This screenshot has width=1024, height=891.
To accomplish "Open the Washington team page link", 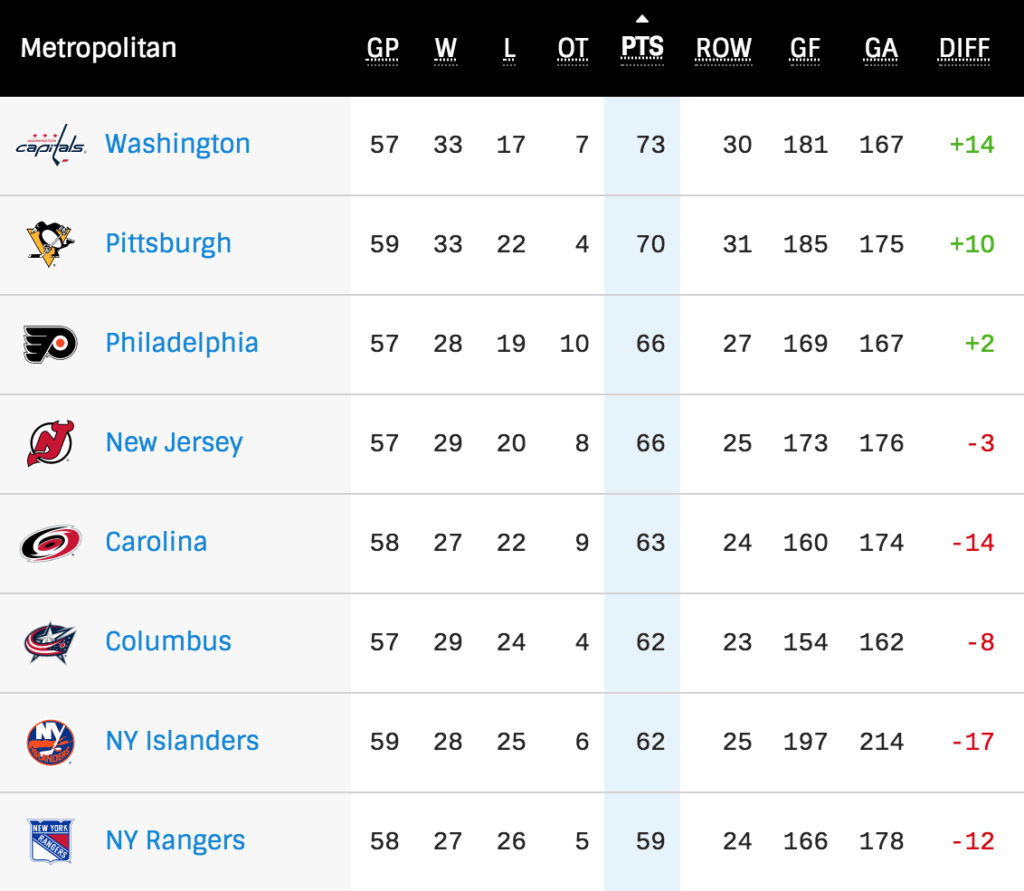I will point(177,144).
